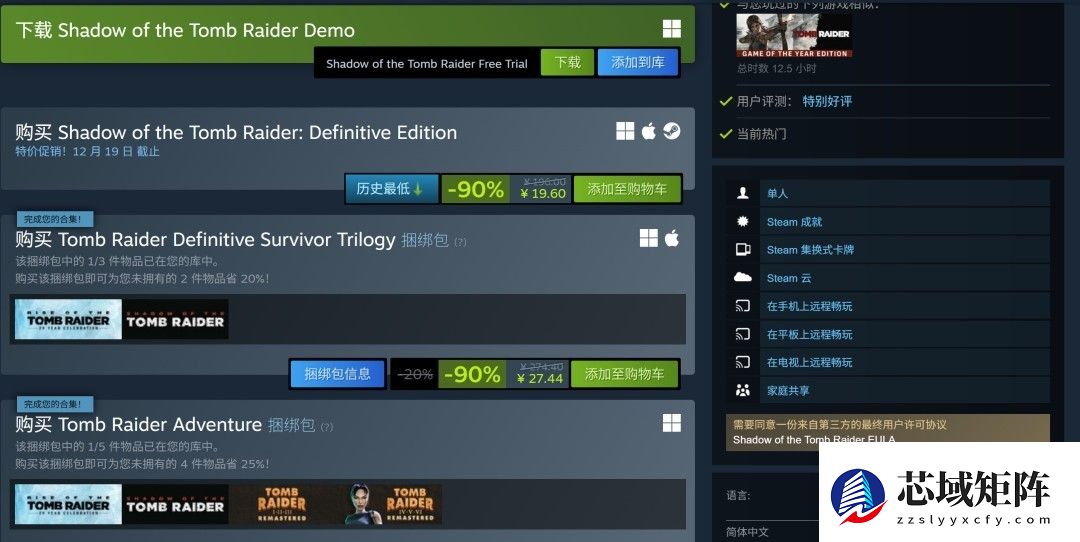Viewport: 1080px width, 542px height.
Task: Download the Shadow of the Tomb Raider Free Trial
Action: (x=568, y=63)
